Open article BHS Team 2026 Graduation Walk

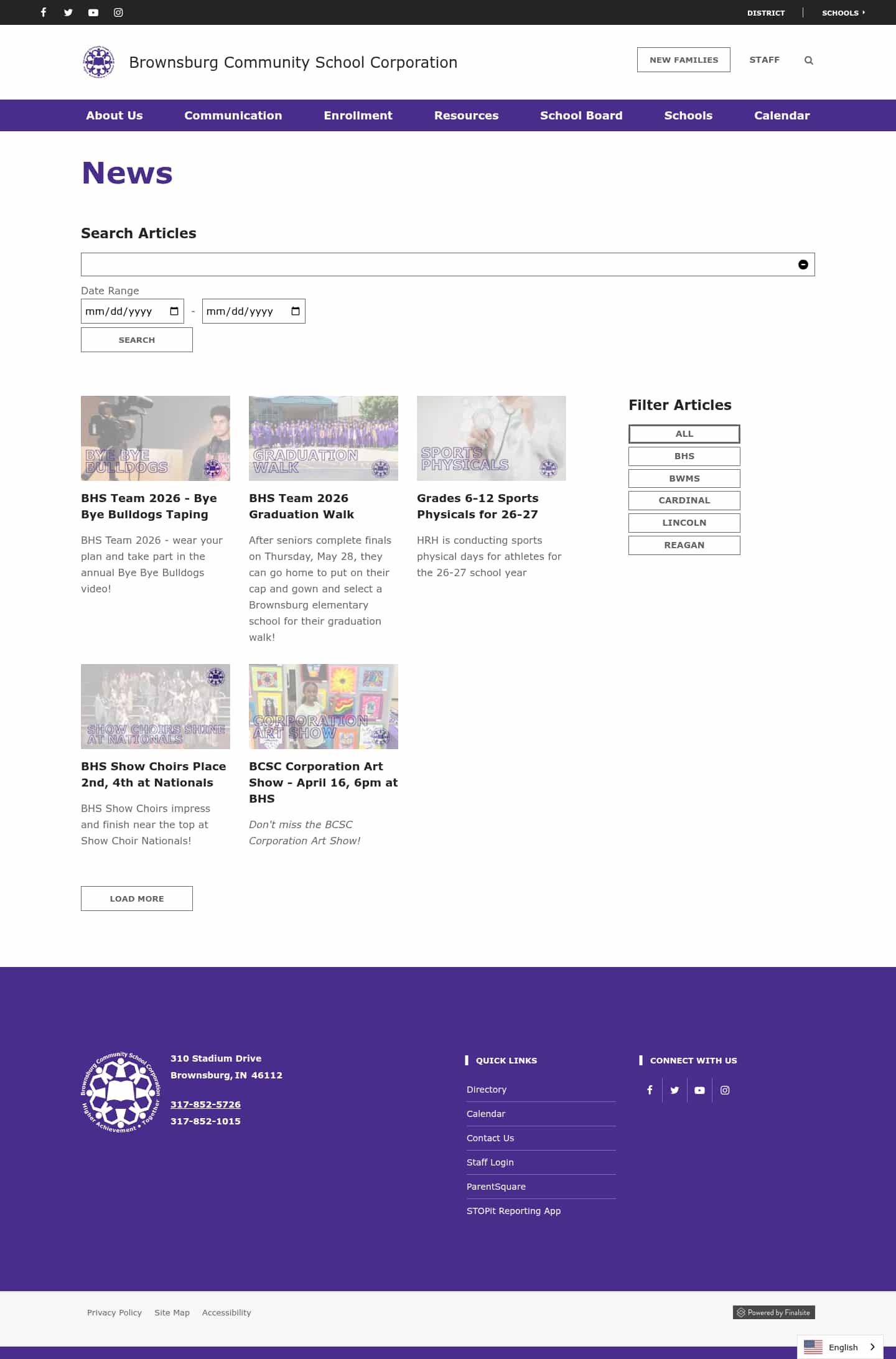click(302, 507)
